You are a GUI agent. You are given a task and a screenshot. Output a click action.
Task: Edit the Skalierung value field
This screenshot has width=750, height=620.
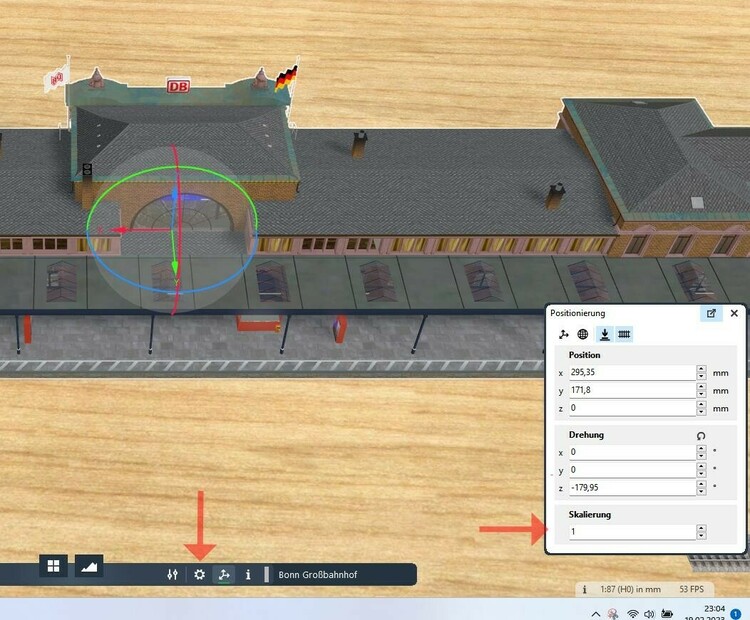[x=632, y=531]
